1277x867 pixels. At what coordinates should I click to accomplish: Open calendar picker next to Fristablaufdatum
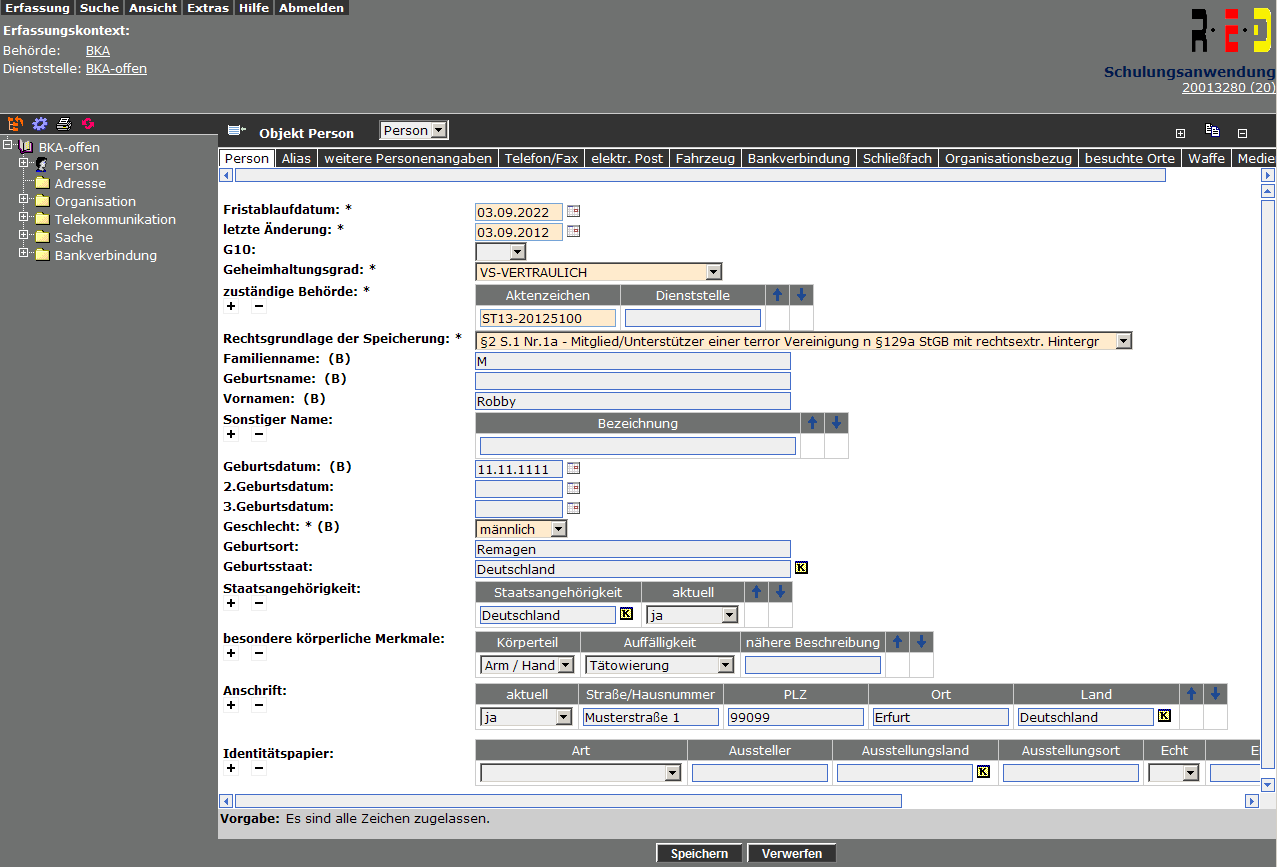[x=573, y=212]
